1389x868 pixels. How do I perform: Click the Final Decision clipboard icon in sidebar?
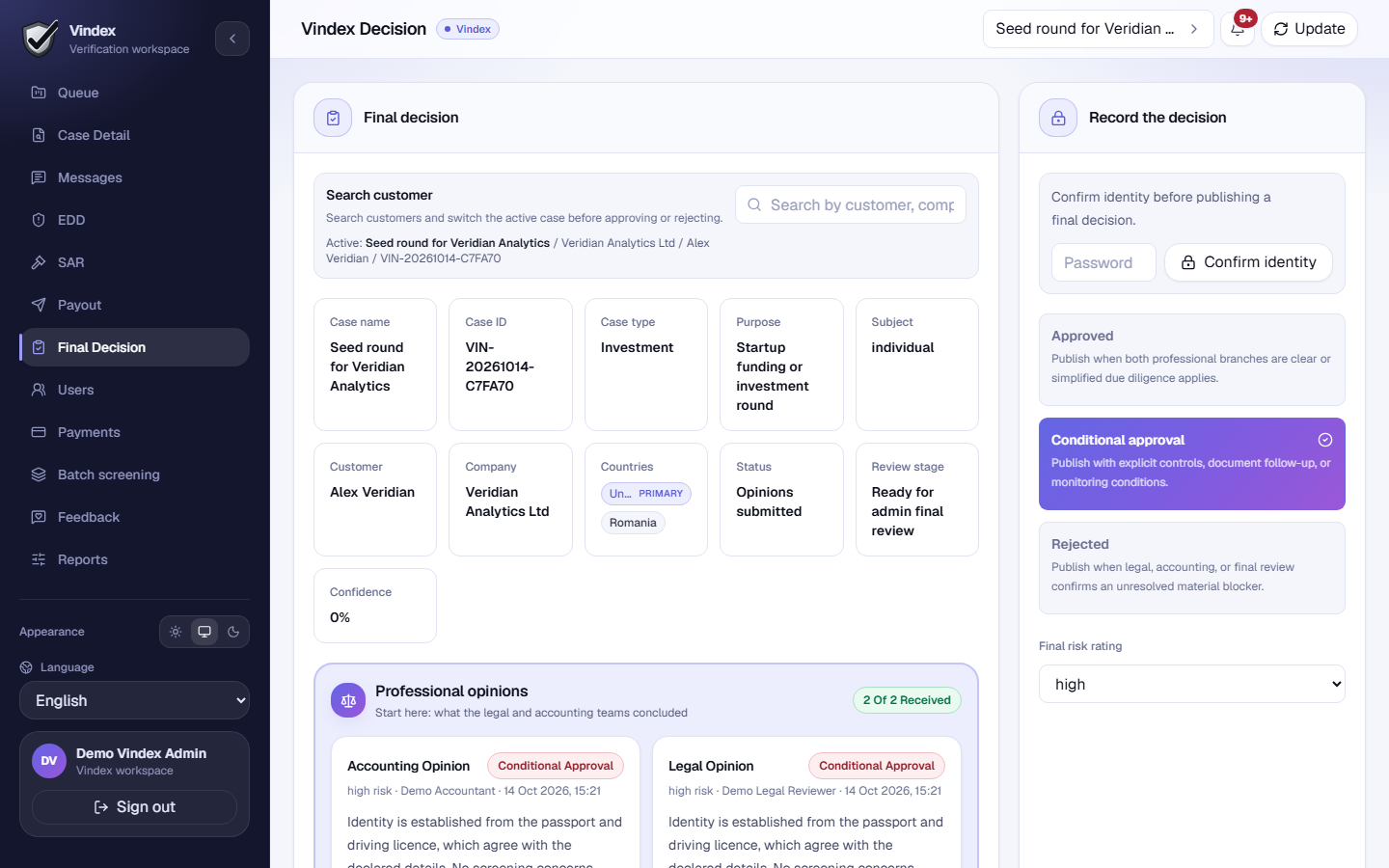39,347
